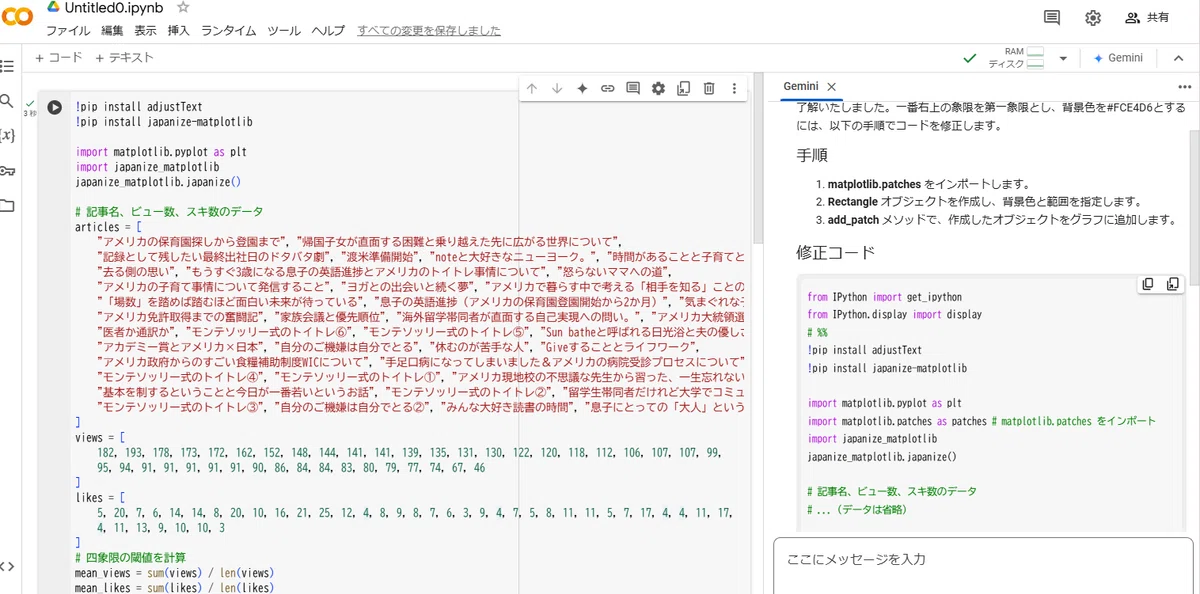This screenshot has width=1200, height=594.
Task: Click the cell toolbar Gemini sparkle icon
Action: click(582, 88)
